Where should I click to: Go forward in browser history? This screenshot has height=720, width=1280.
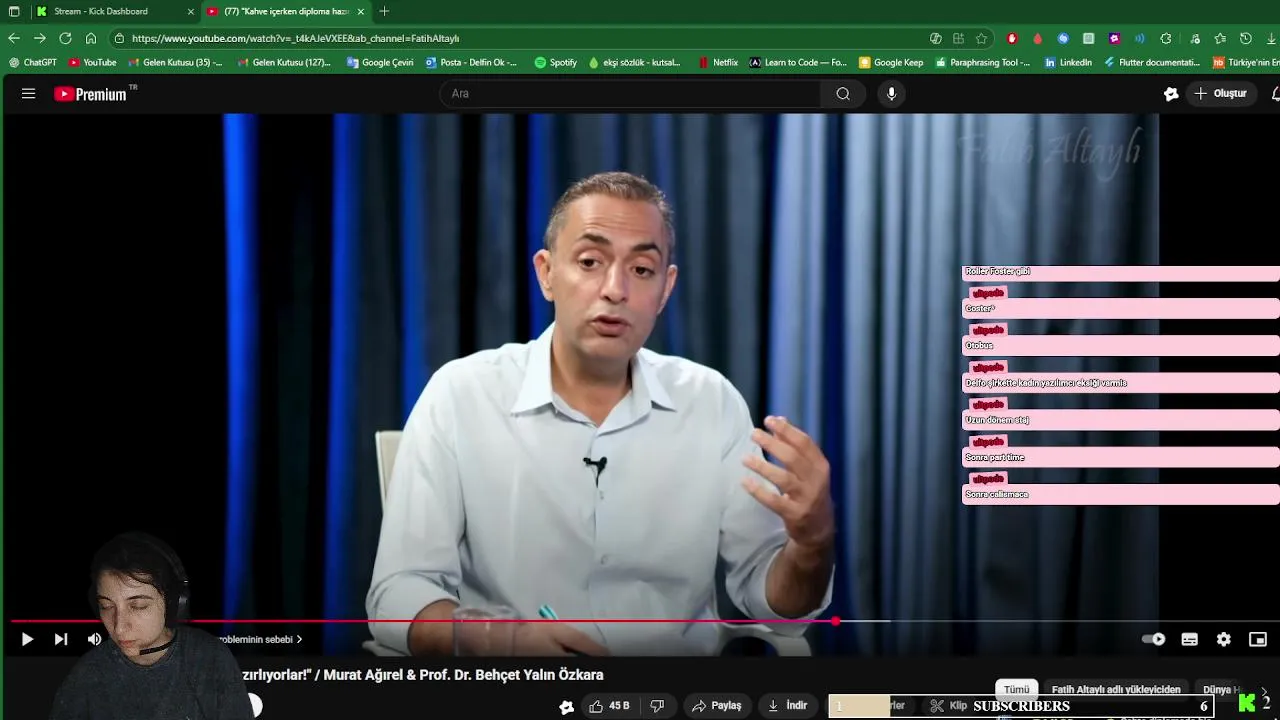click(39, 38)
